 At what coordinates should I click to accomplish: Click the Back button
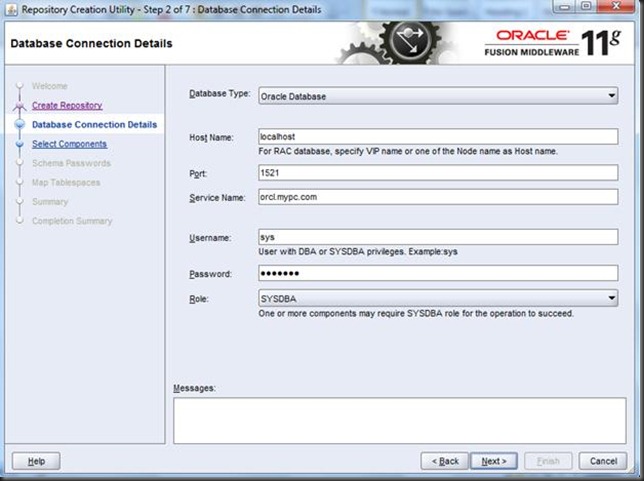(445, 461)
